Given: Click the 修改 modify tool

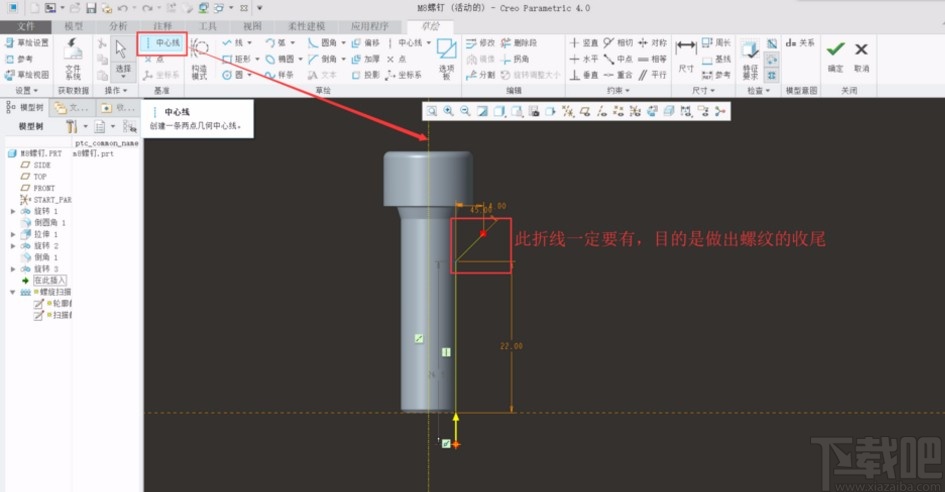Looking at the screenshot, I should 480,43.
